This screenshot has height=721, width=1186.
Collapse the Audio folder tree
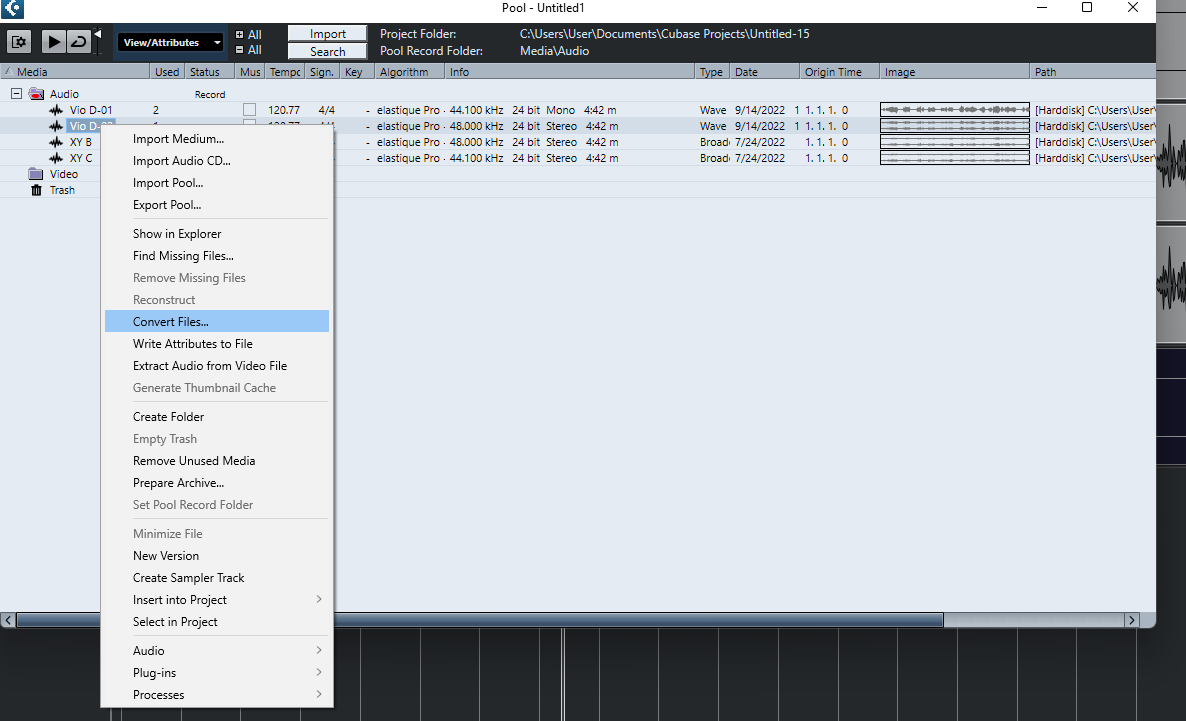(x=16, y=94)
